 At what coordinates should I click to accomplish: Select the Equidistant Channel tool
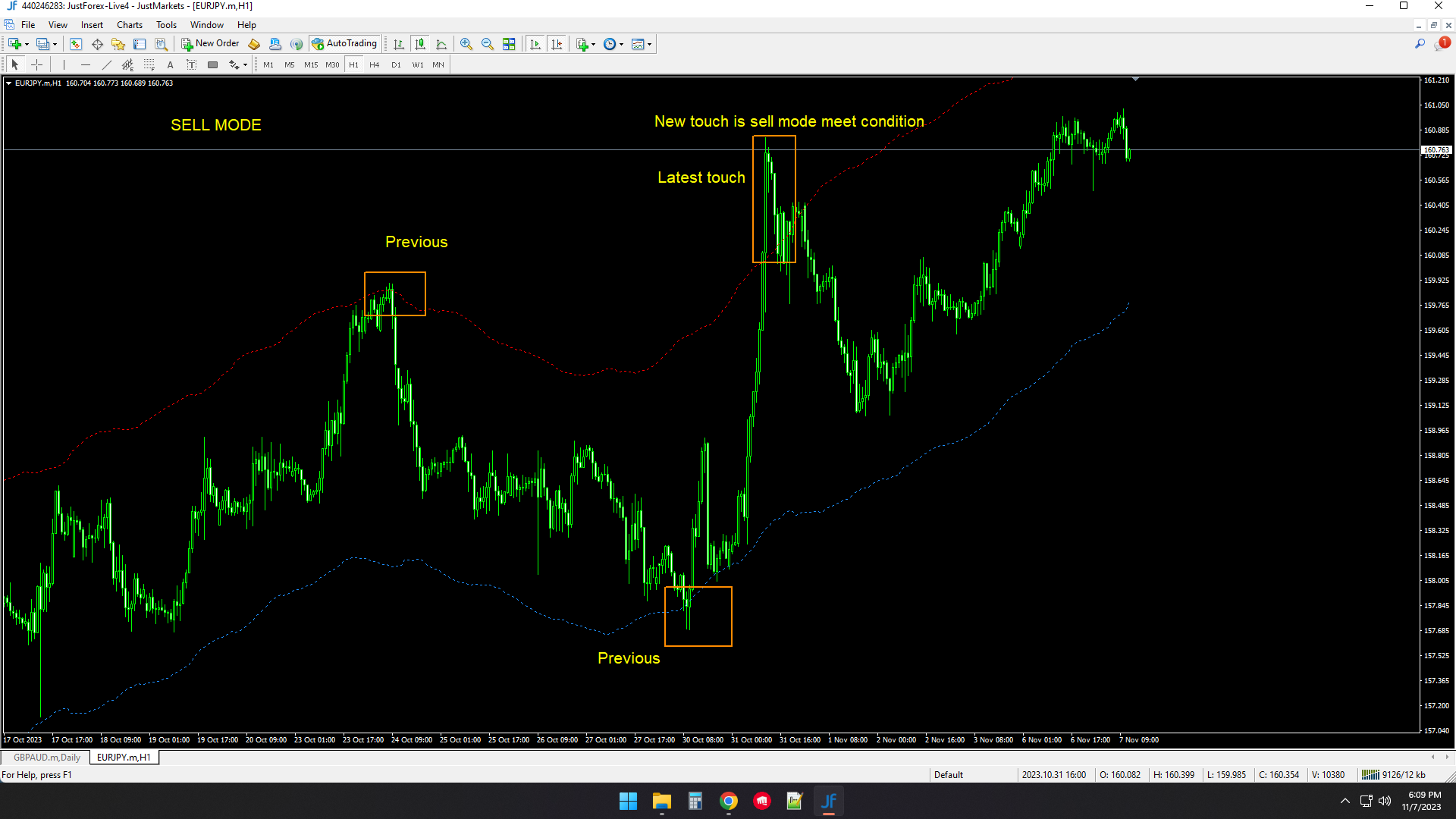pos(127,65)
